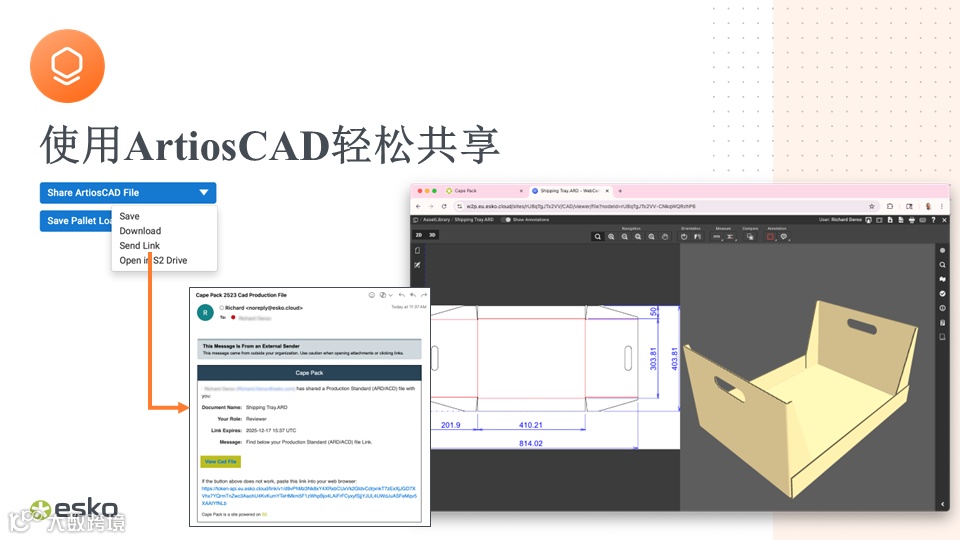Click the zoom in tool in Navigation
This screenshot has height=540, width=960.
pos(611,237)
